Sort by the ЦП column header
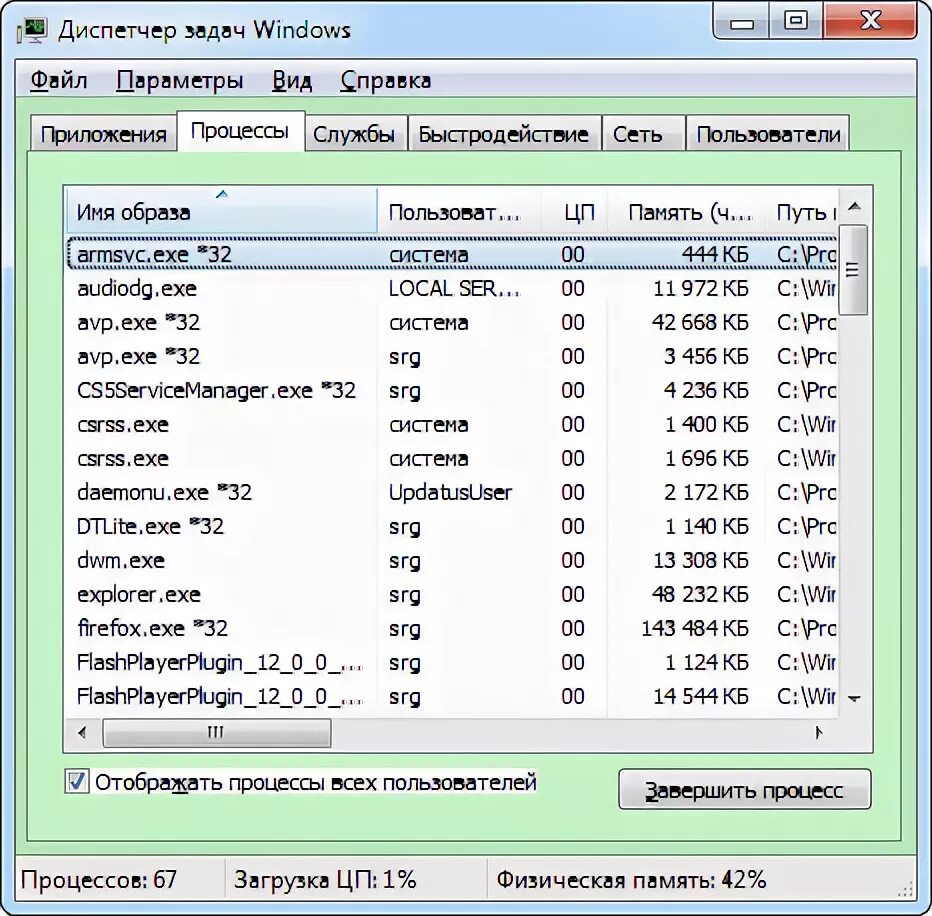932x916 pixels. tap(574, 210)
